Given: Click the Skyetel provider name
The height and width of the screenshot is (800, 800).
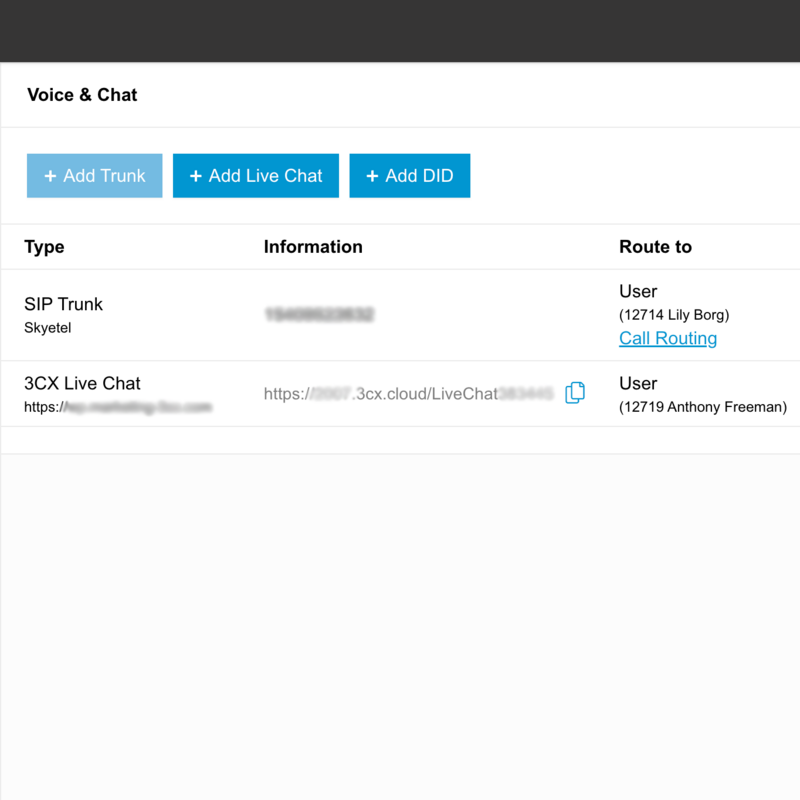Looking at the screenshot, I should point(48,328).
